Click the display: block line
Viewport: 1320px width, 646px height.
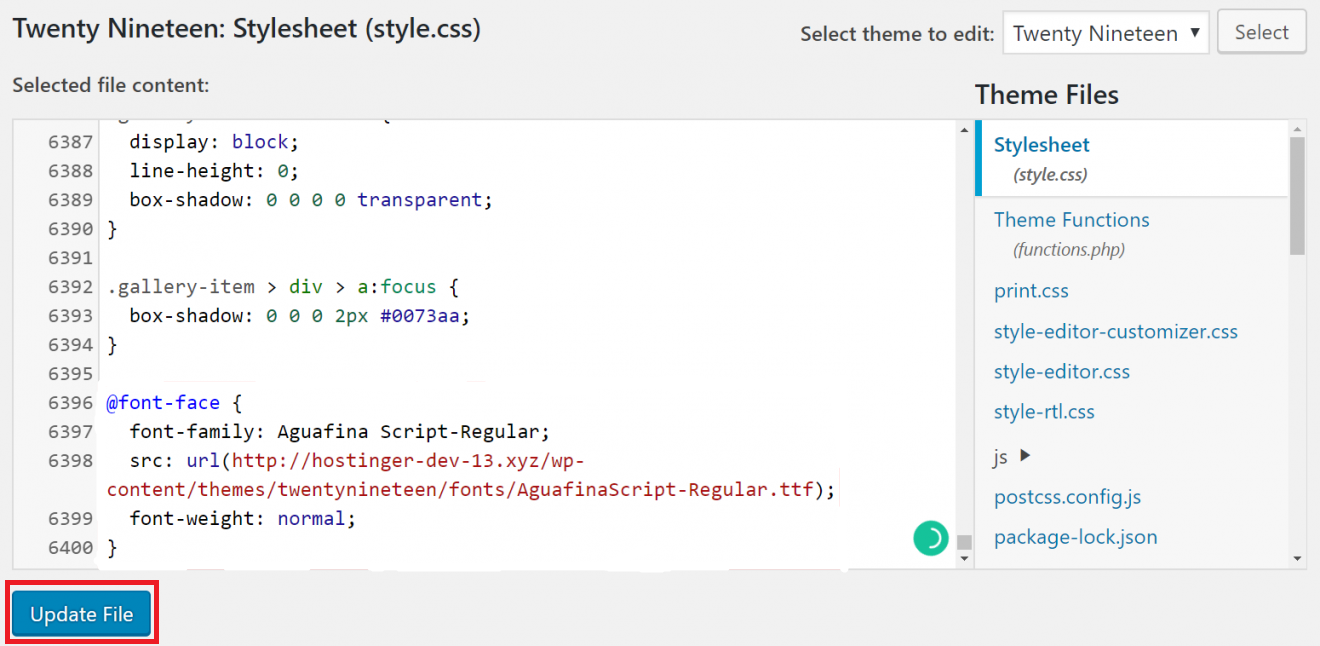[x=214, y=142]
